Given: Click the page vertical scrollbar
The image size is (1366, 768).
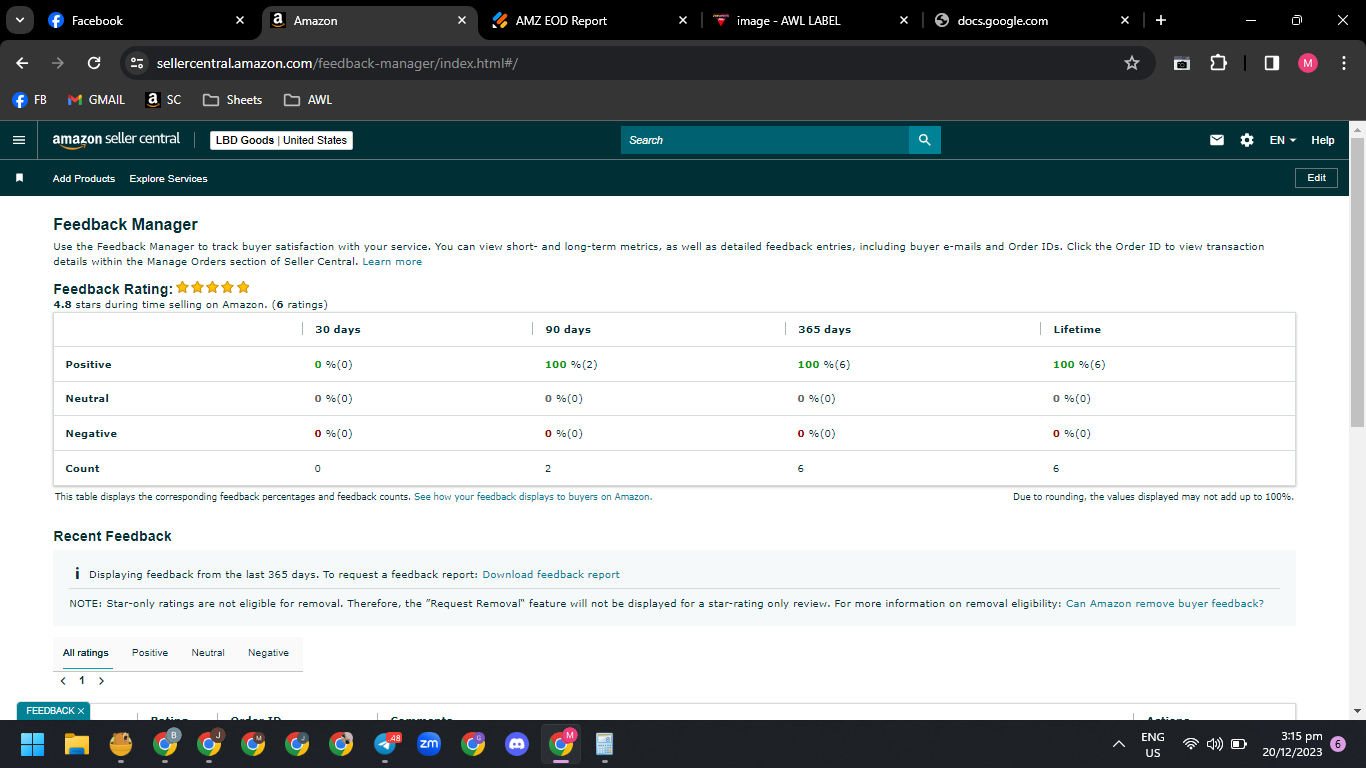Looking at the screenshot, I should tap(1357, 282).
